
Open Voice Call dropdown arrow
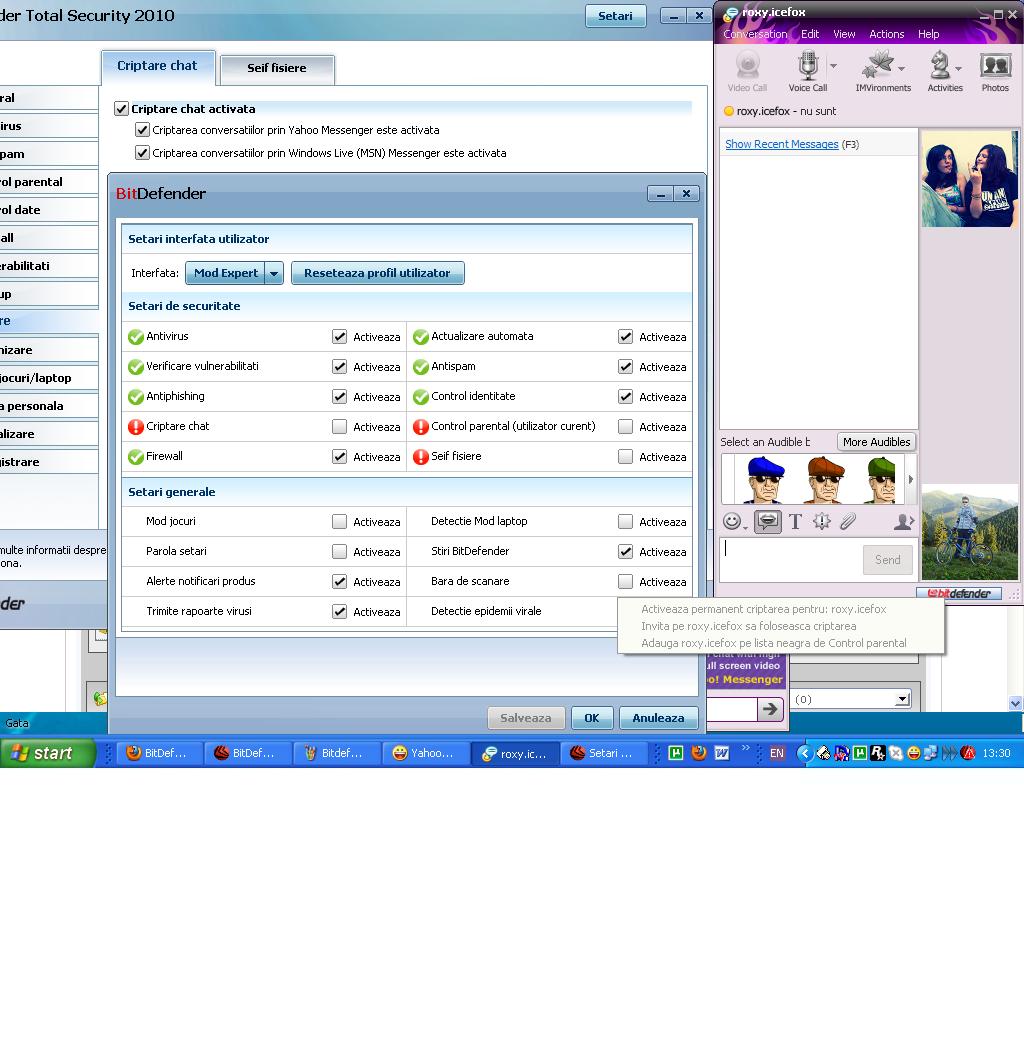(833, 66)
